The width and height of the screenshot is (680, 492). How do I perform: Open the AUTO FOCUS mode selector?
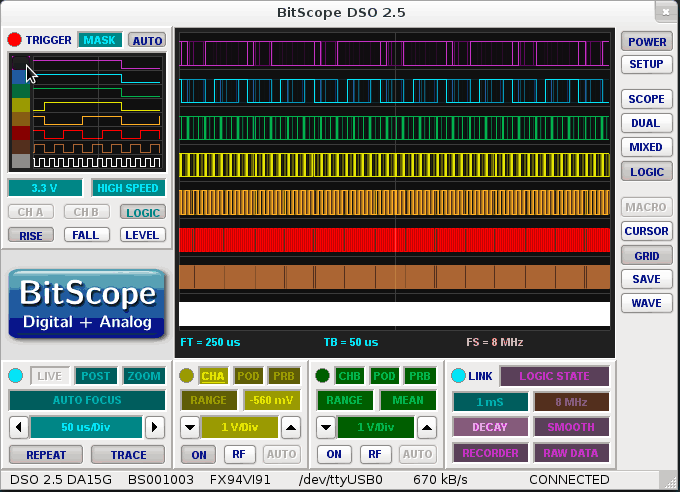pyautogui.click(x=87, y=400)
